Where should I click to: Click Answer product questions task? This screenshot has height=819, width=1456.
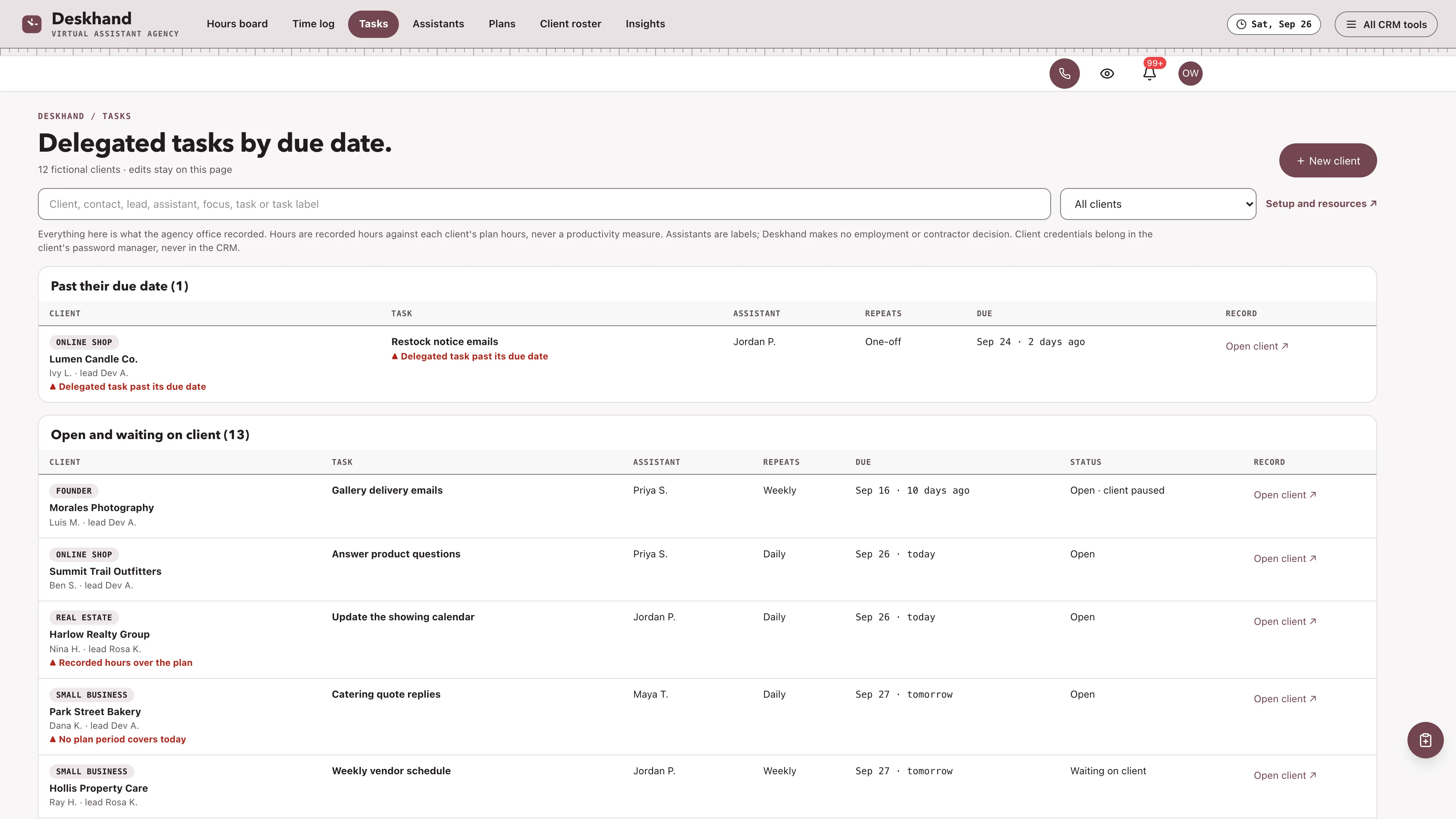tap(395, 554)
